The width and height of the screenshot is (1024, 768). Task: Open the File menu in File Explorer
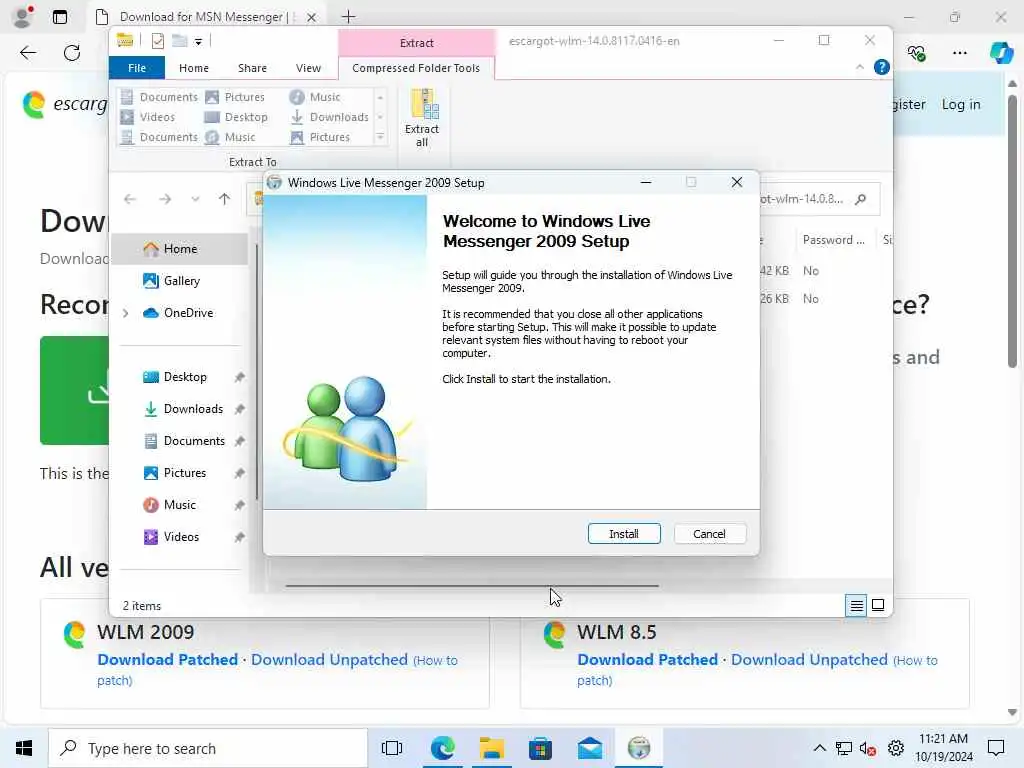pyautogui.click(x=137, y=68)
